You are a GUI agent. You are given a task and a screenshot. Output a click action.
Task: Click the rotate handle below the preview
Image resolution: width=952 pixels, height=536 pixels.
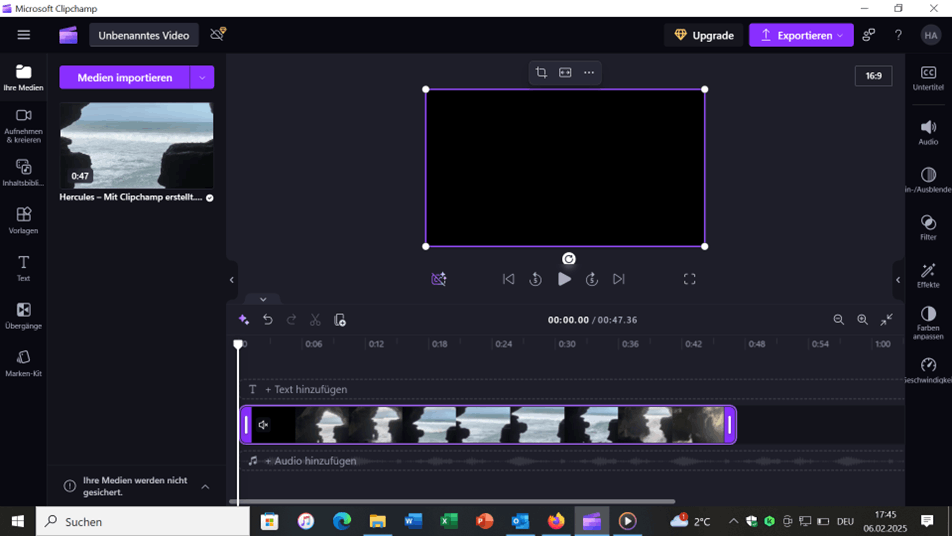[568, 259]
